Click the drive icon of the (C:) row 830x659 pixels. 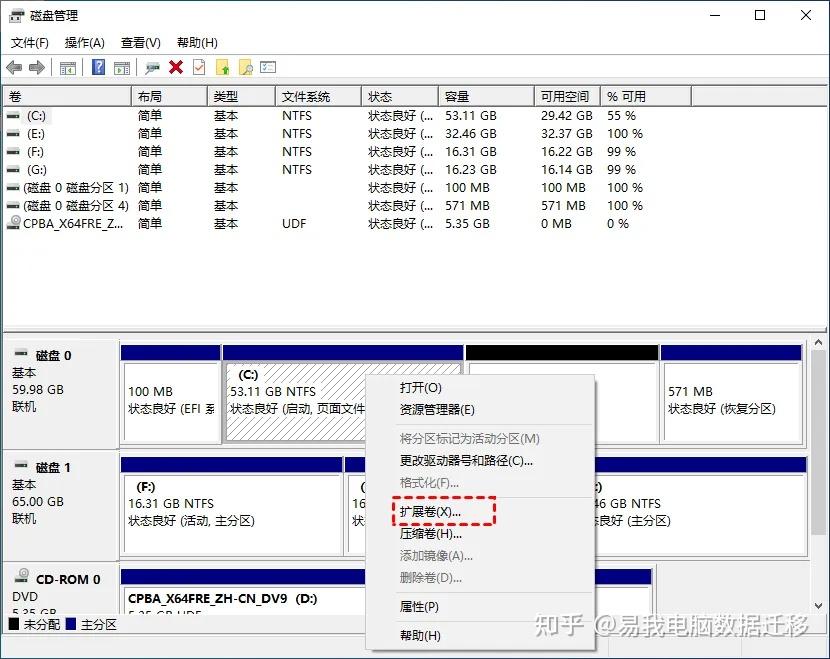click(13, 115)
